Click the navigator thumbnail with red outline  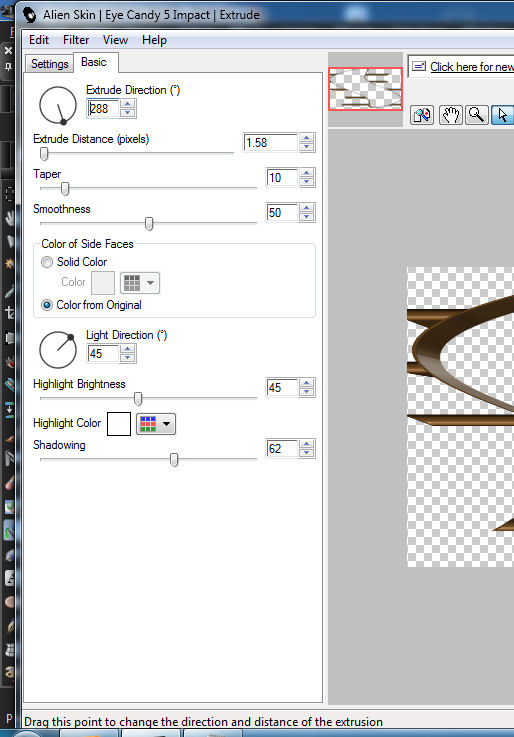366,89
